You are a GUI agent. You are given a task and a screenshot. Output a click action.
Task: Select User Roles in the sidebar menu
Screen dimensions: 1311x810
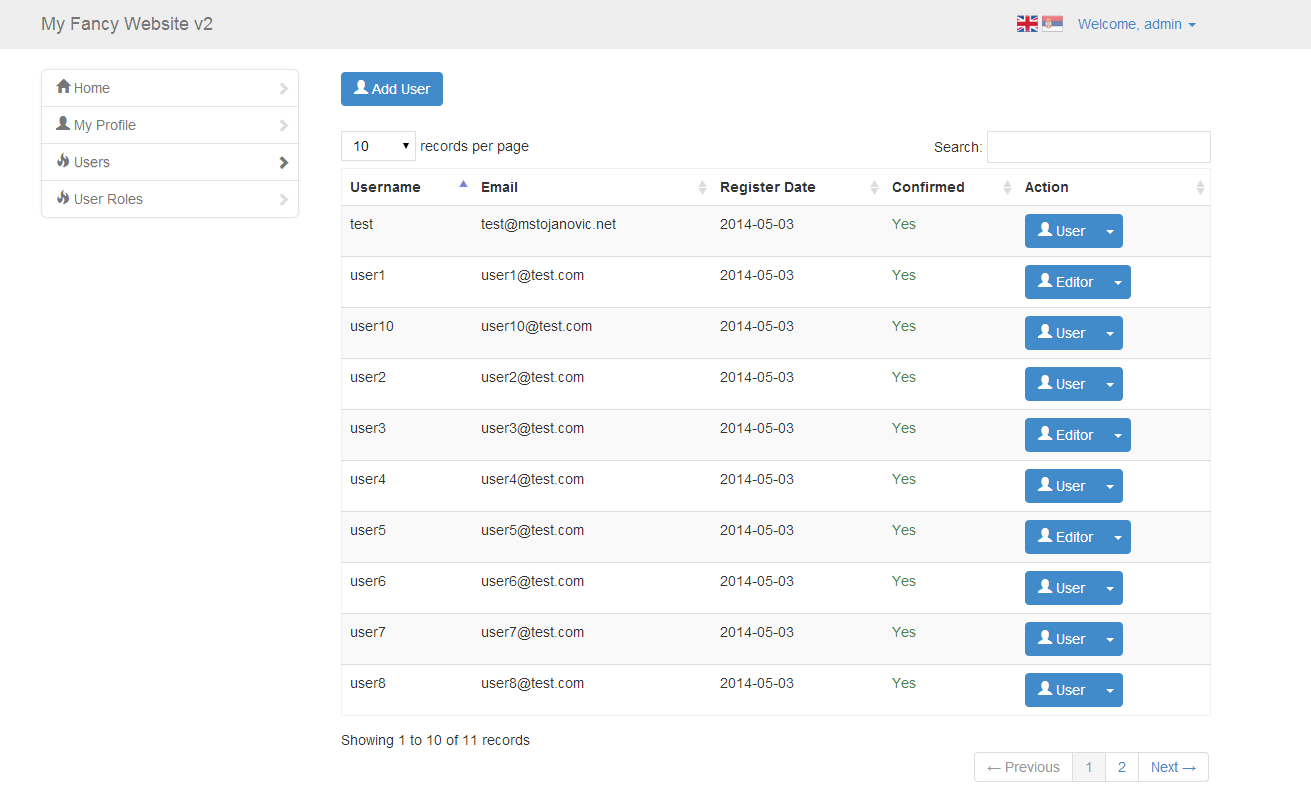(108, 199)
